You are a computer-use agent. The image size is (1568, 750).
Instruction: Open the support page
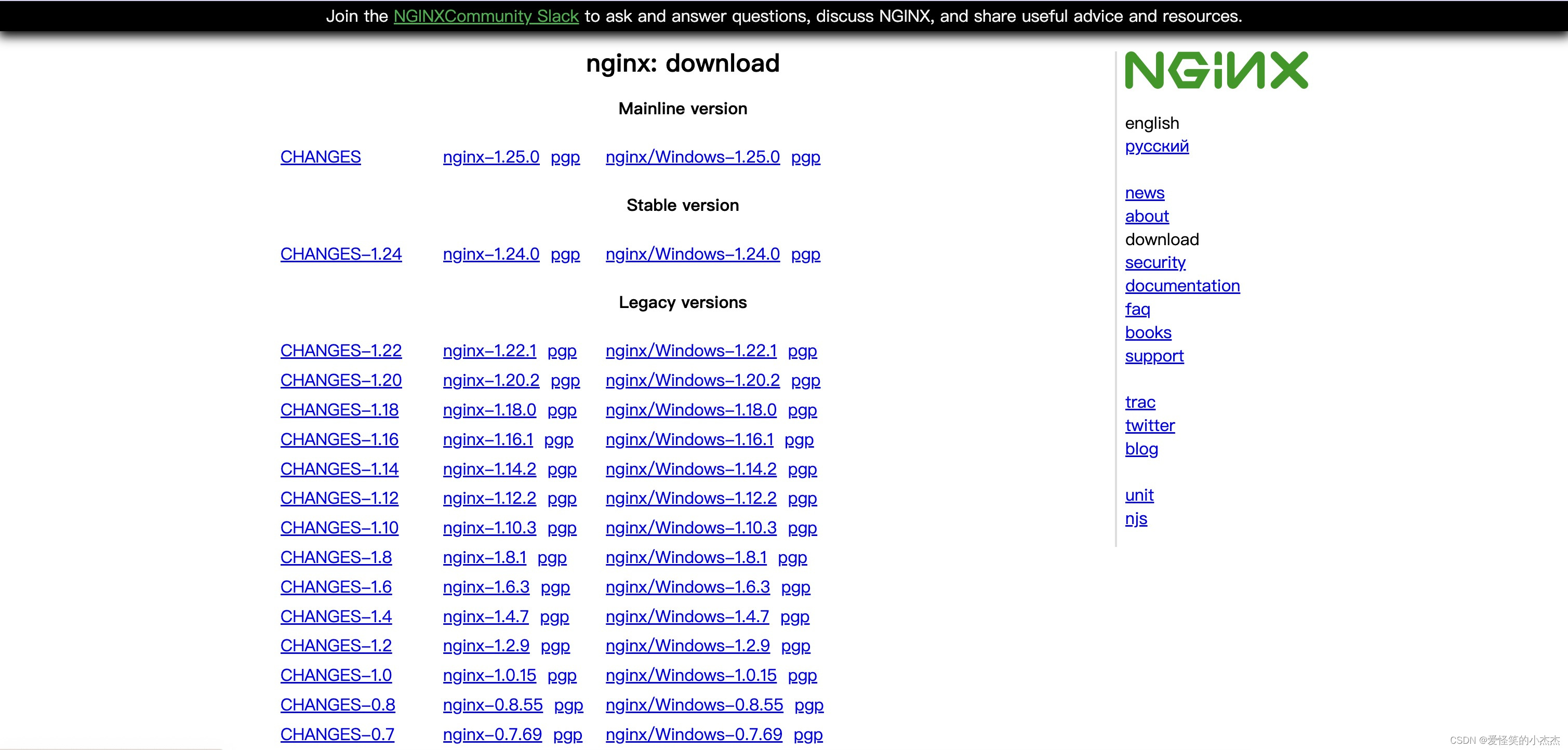(x=1154, y=356)
